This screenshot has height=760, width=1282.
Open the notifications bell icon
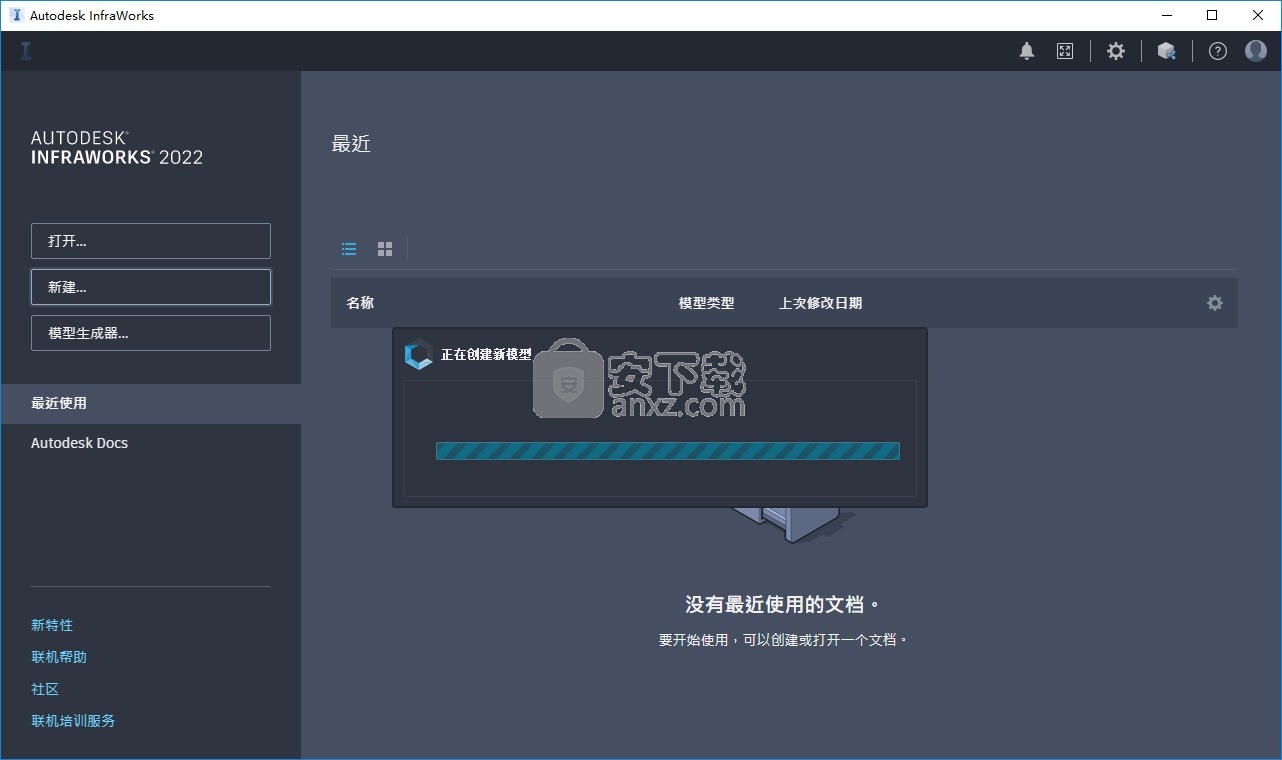[x=1027, y=51]
